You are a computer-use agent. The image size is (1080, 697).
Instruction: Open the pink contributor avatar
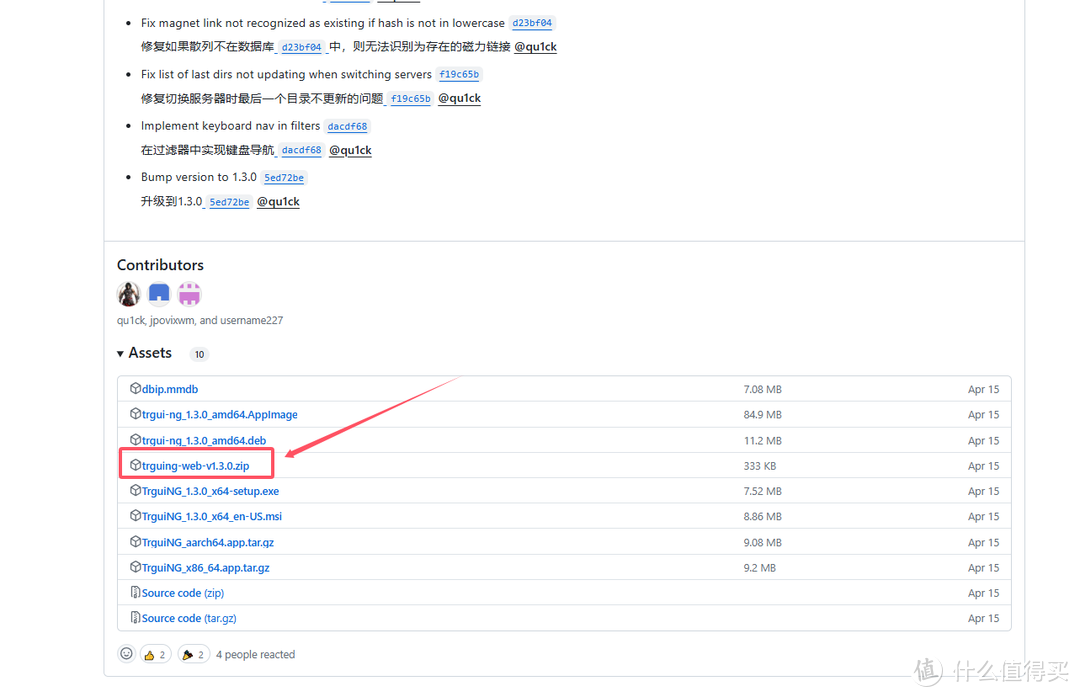click(189, 294)
